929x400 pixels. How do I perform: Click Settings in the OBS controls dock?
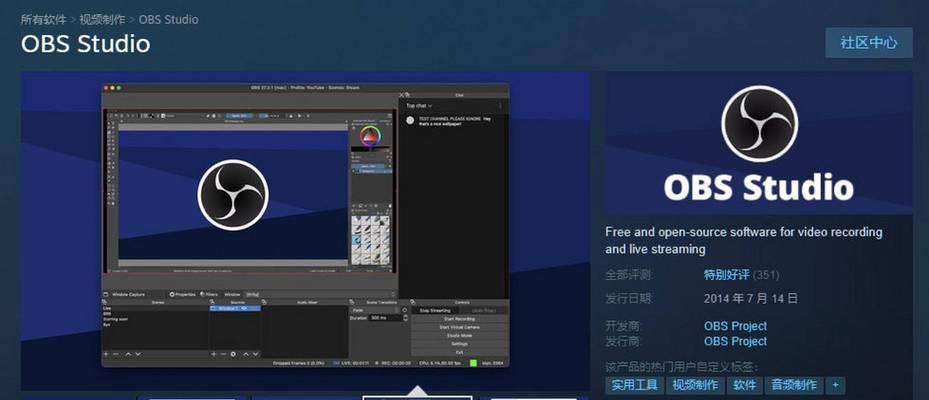point(459,344)
